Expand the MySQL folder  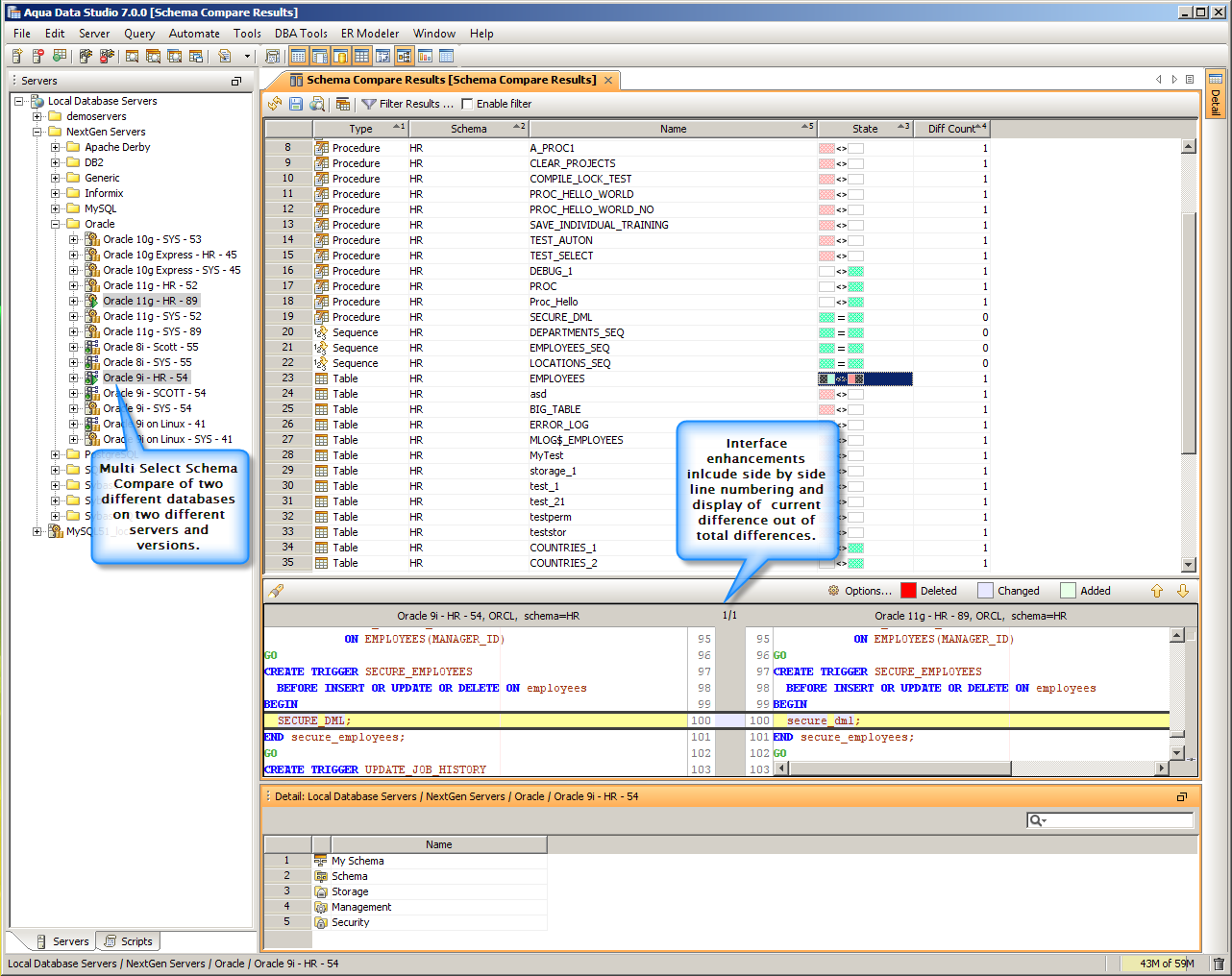[56, 208]
